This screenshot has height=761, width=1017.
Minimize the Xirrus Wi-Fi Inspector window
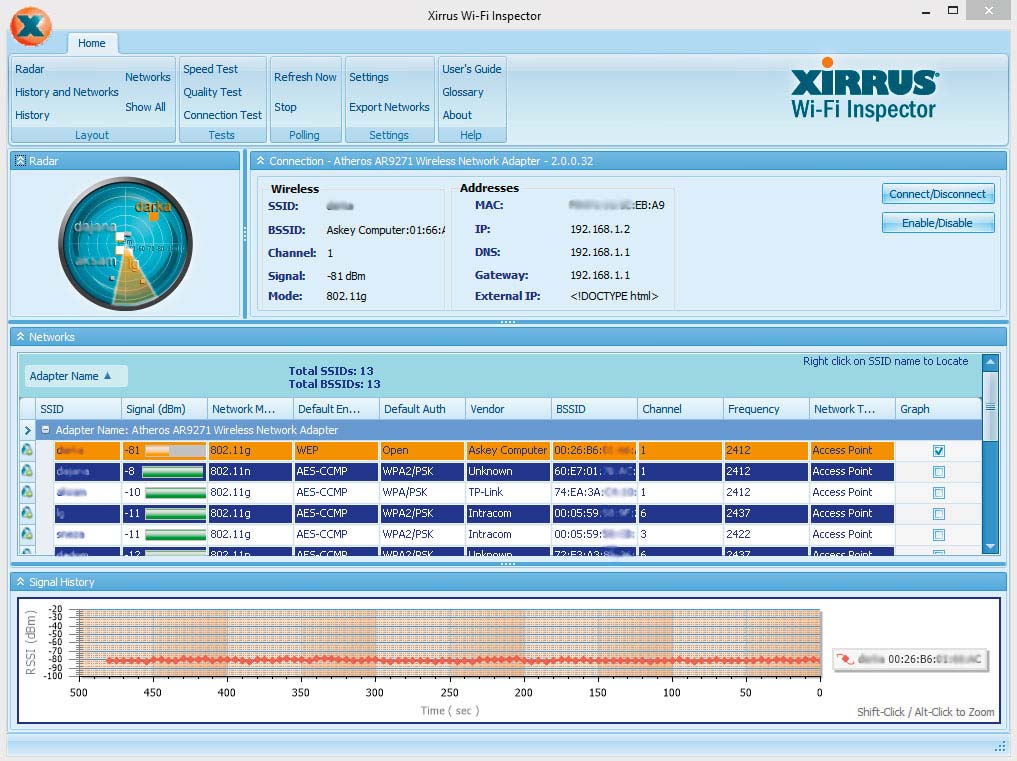(926, 10)
